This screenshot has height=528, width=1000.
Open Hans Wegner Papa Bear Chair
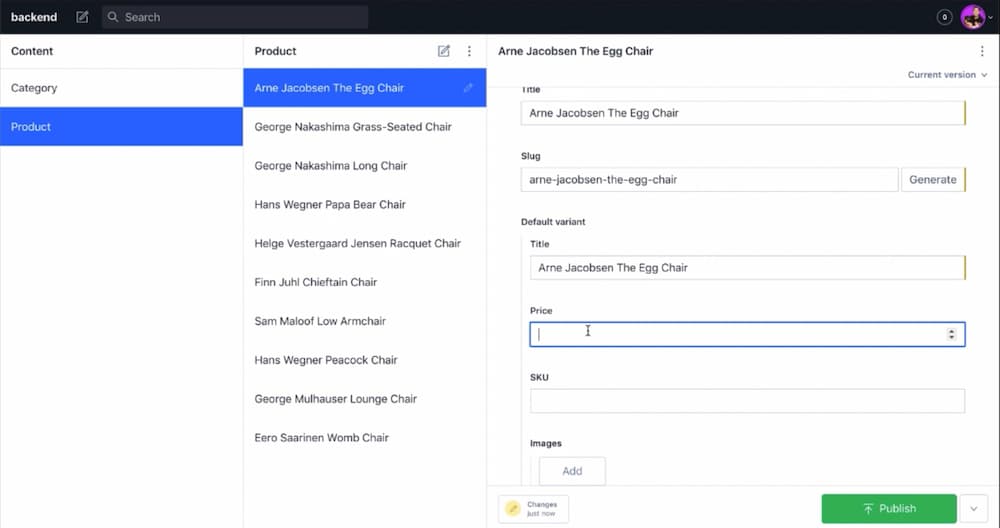coord(330,205)
